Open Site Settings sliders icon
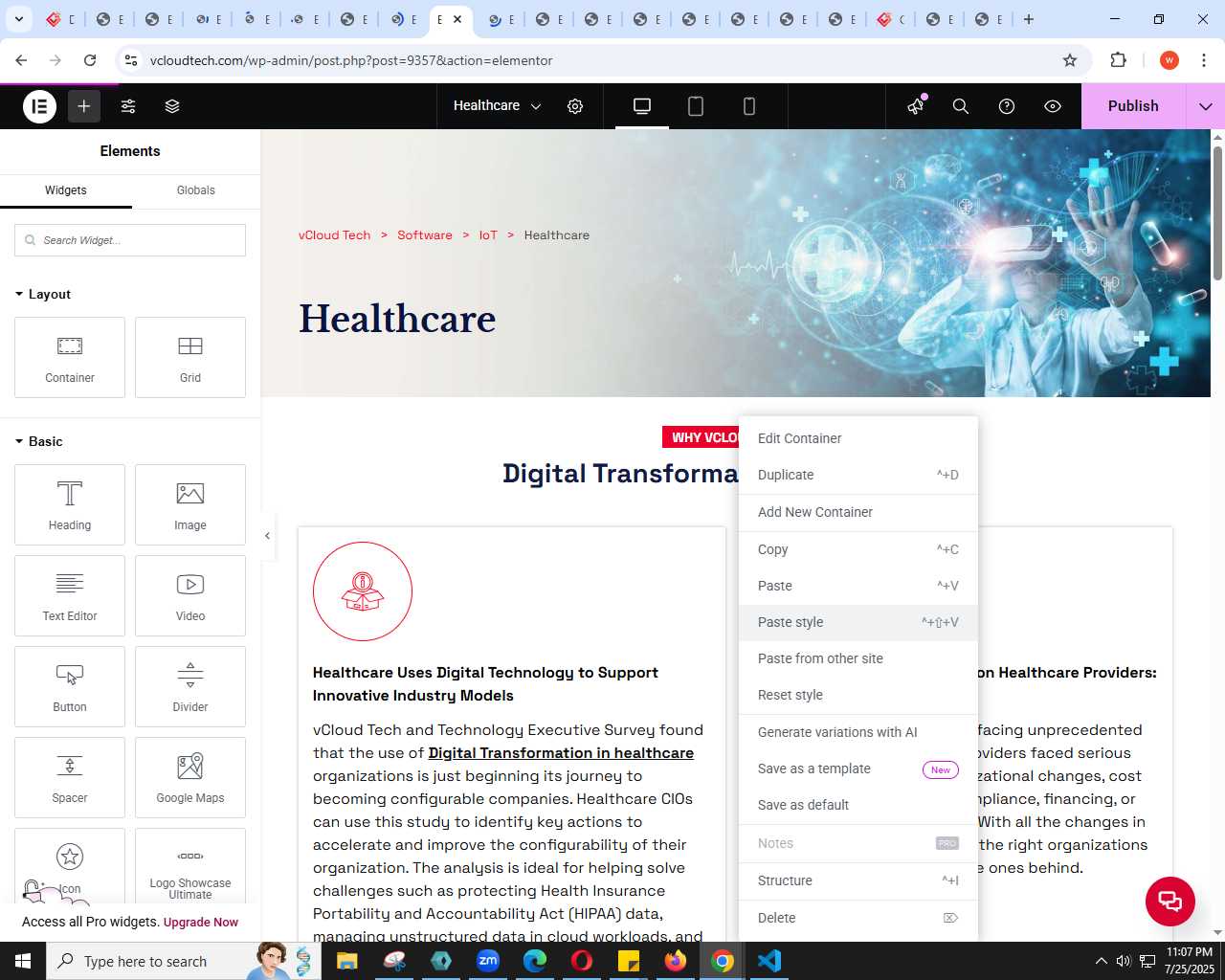 coord(128,106)
